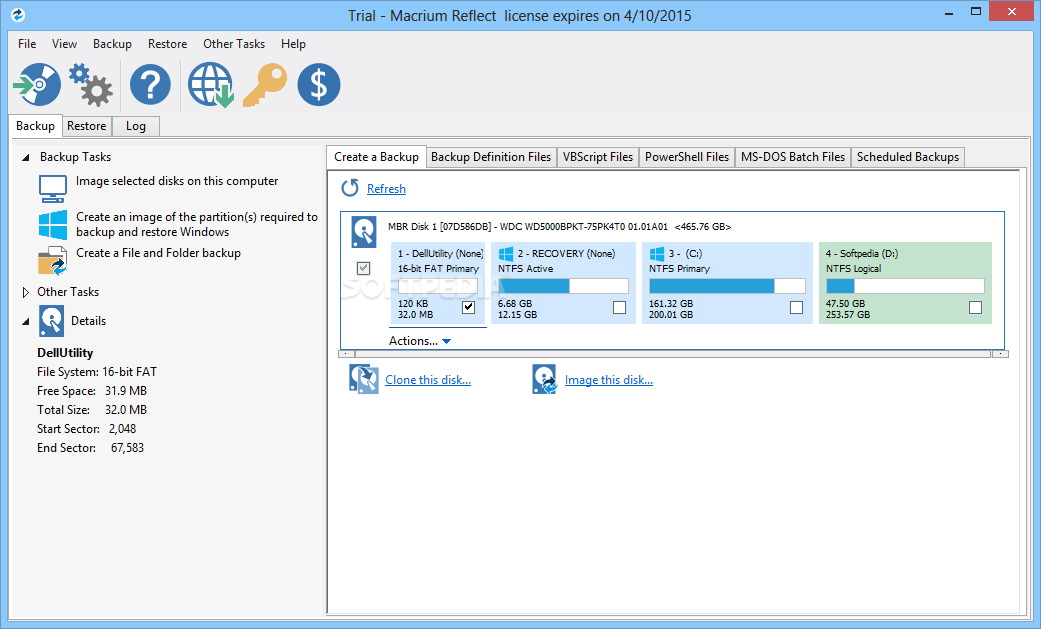Open the Backup Definition Files tab
The width and height of the screenshot is (1041, 629).
tap(491, 157)
